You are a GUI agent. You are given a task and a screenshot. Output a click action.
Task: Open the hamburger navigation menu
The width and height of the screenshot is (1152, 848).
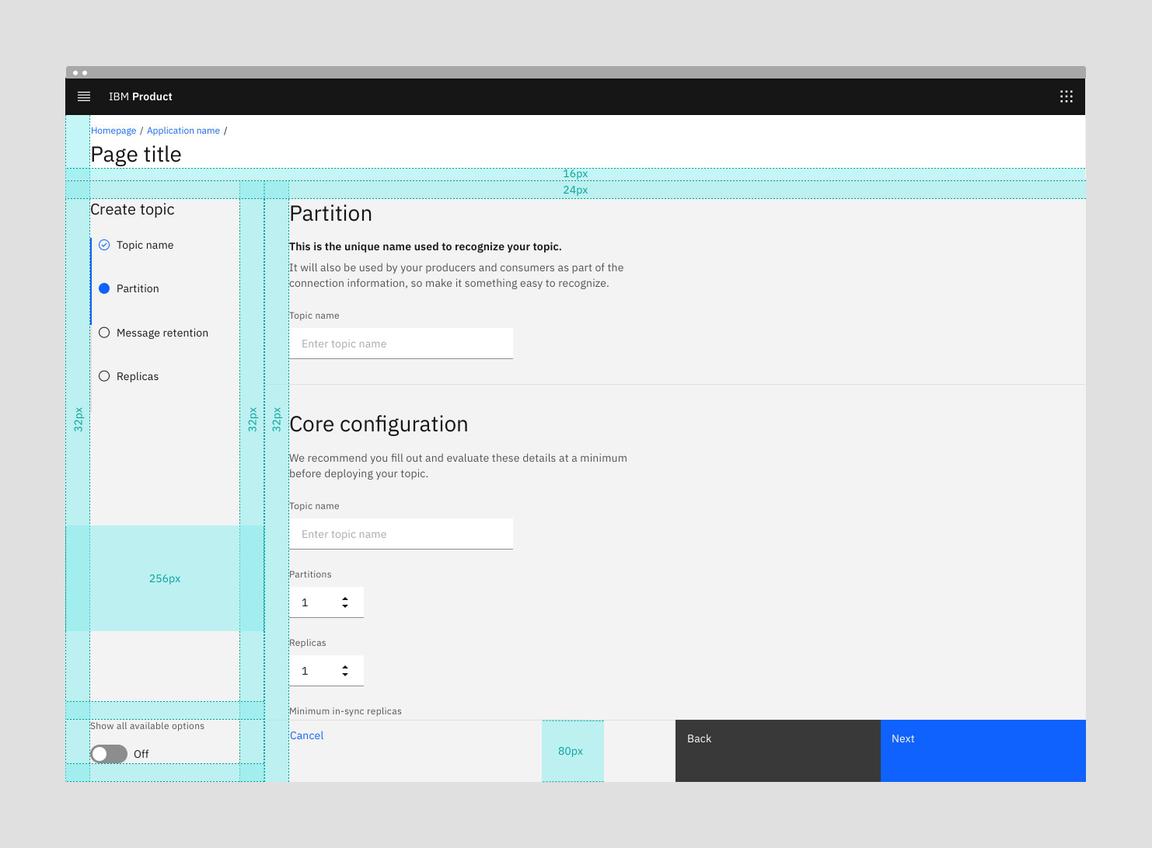pyautogui.click(x=84, y=96)
